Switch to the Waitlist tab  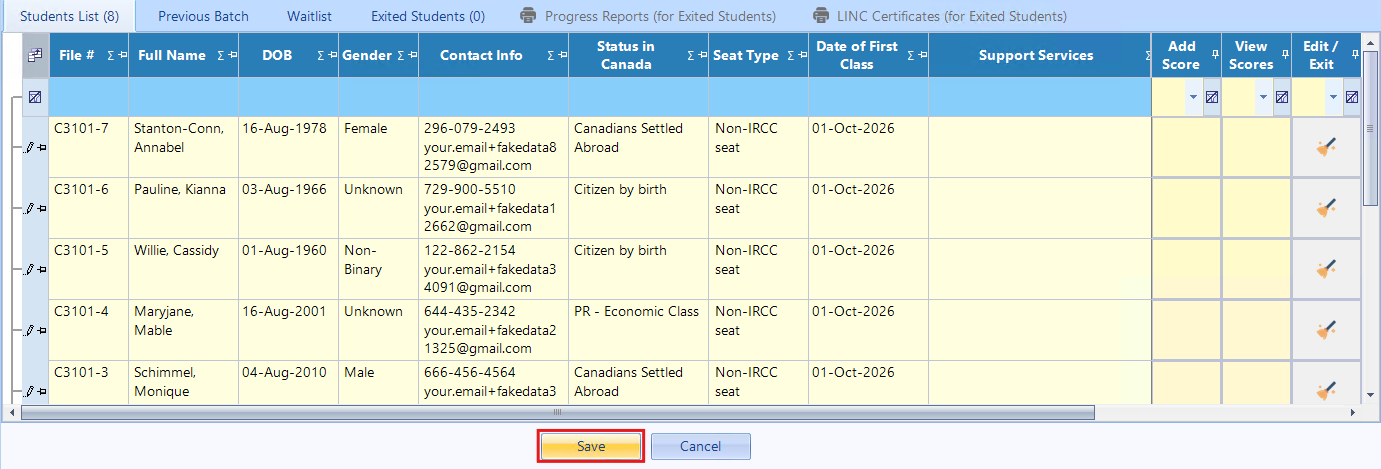click(x=309, y=16)
